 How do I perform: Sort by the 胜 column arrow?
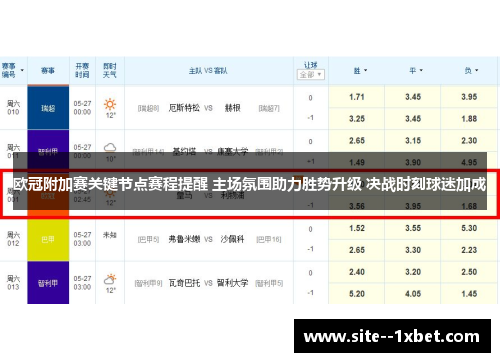click(365, 70)
